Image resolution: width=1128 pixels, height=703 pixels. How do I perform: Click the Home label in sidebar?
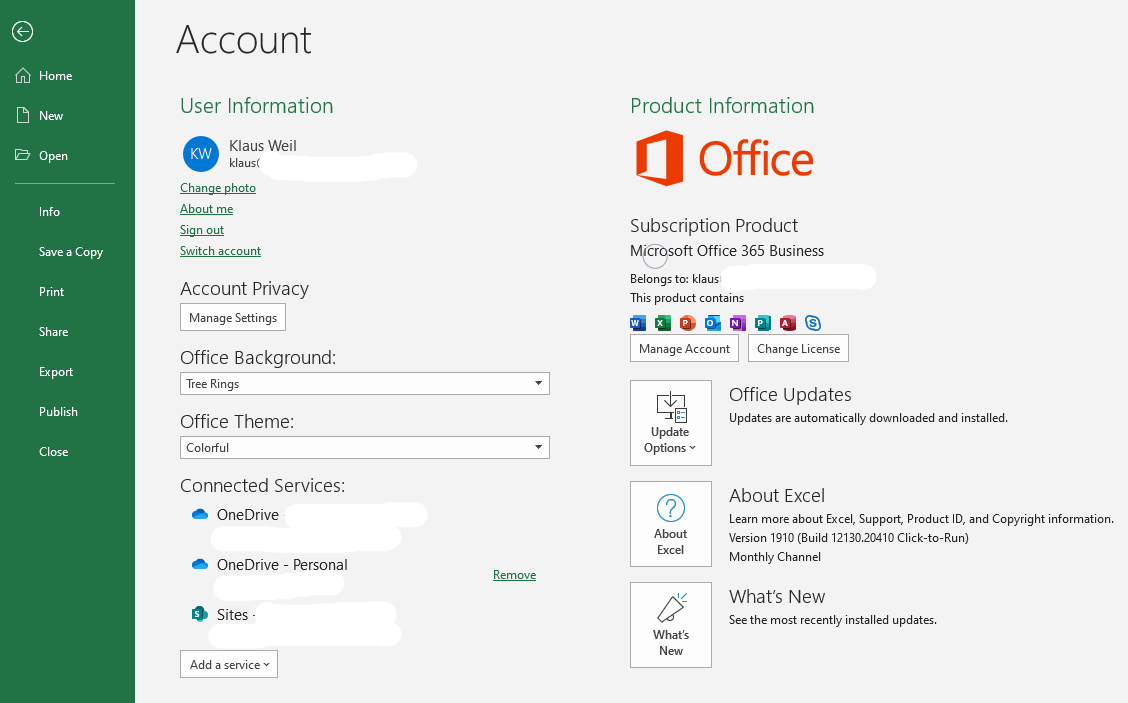coord(55,76)
